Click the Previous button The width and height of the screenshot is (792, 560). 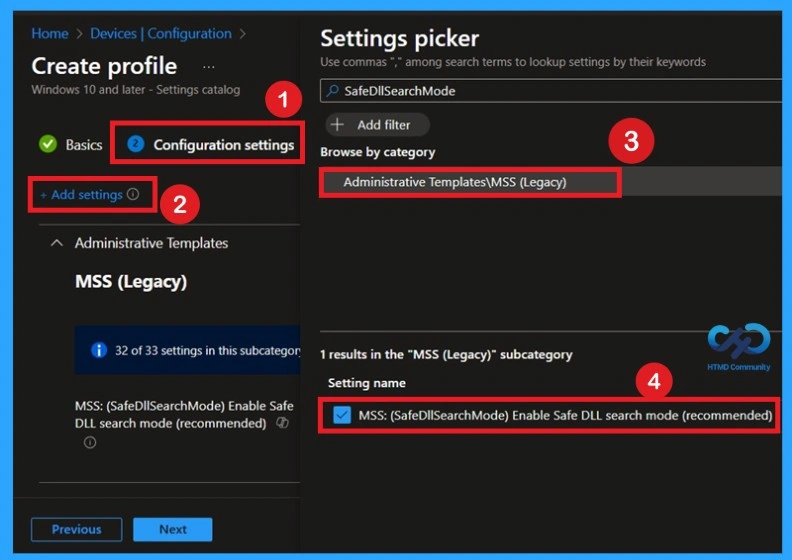76,529
